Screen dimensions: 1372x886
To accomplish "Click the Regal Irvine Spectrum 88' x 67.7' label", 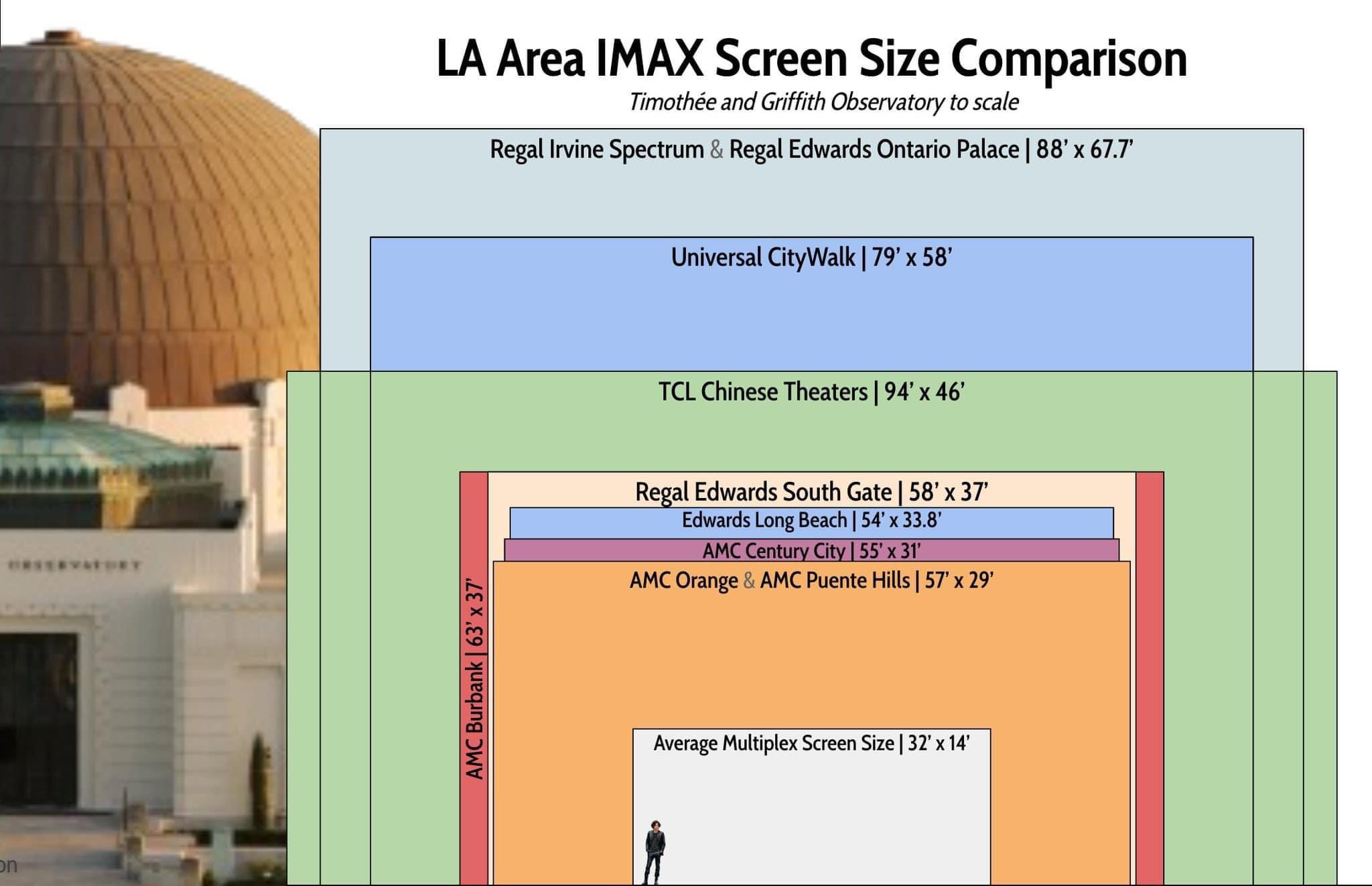I will click(x=811, y=149).
